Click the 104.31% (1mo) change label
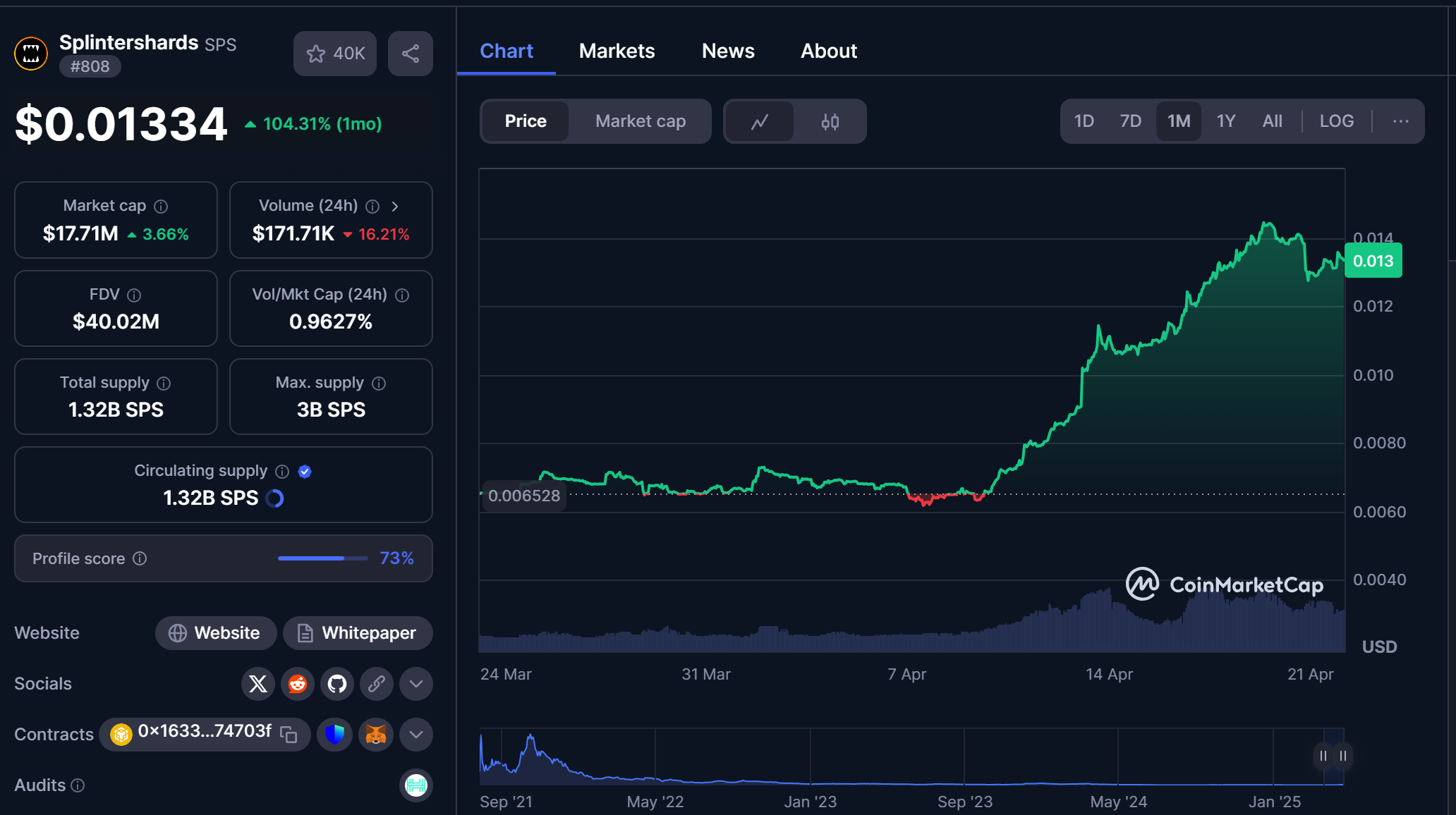The width and height of the screenshot is (1456, 815). 314,124
